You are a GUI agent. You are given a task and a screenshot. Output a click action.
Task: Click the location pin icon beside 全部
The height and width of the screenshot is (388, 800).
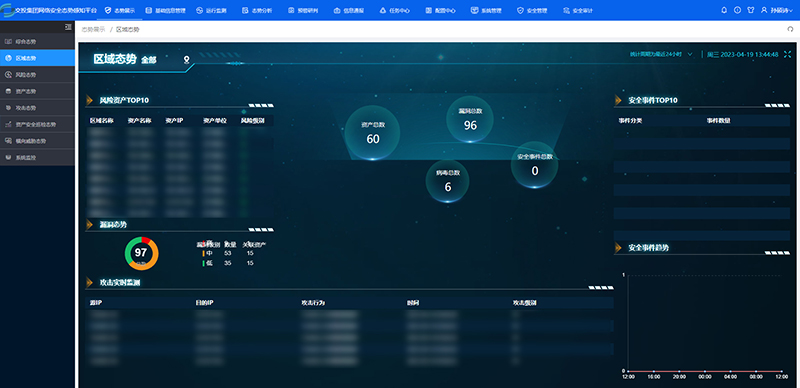coord(187,60)
